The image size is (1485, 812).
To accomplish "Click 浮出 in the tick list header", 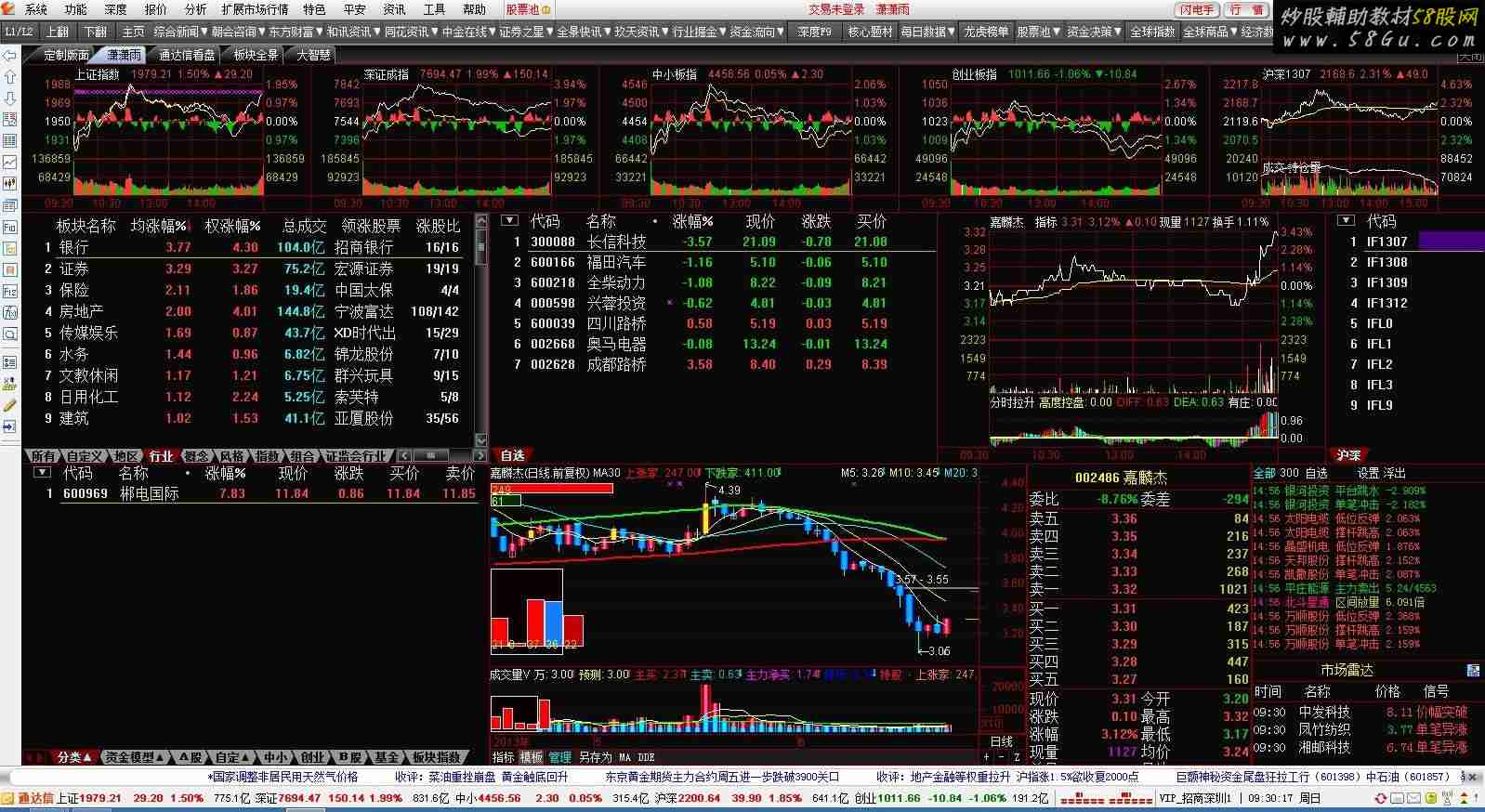I will (1395, 473).
